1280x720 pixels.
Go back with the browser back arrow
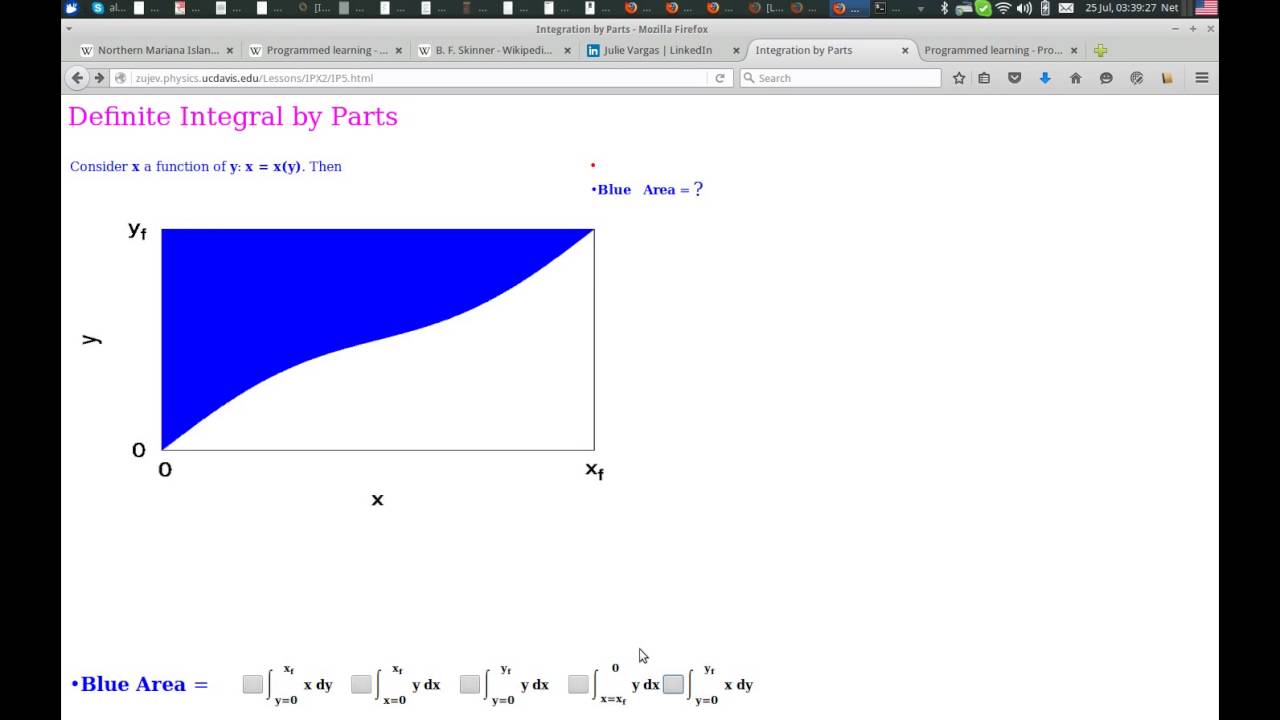tap(77, 78)
